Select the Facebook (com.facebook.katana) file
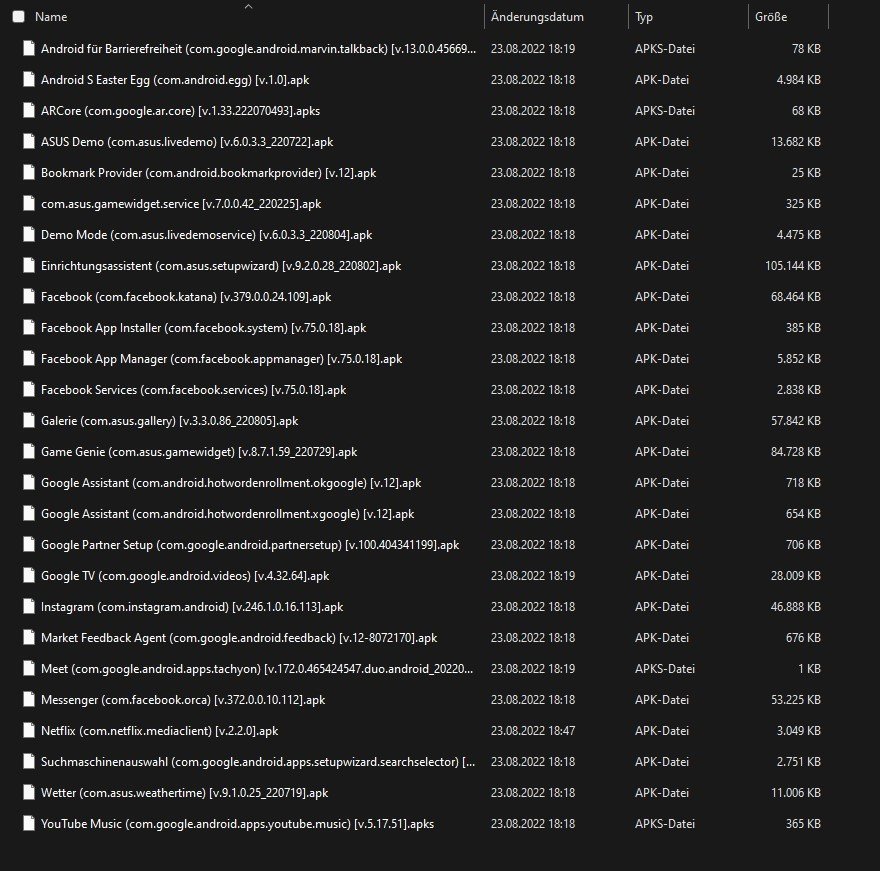The image size is (880, 871). tap(186, 297)
